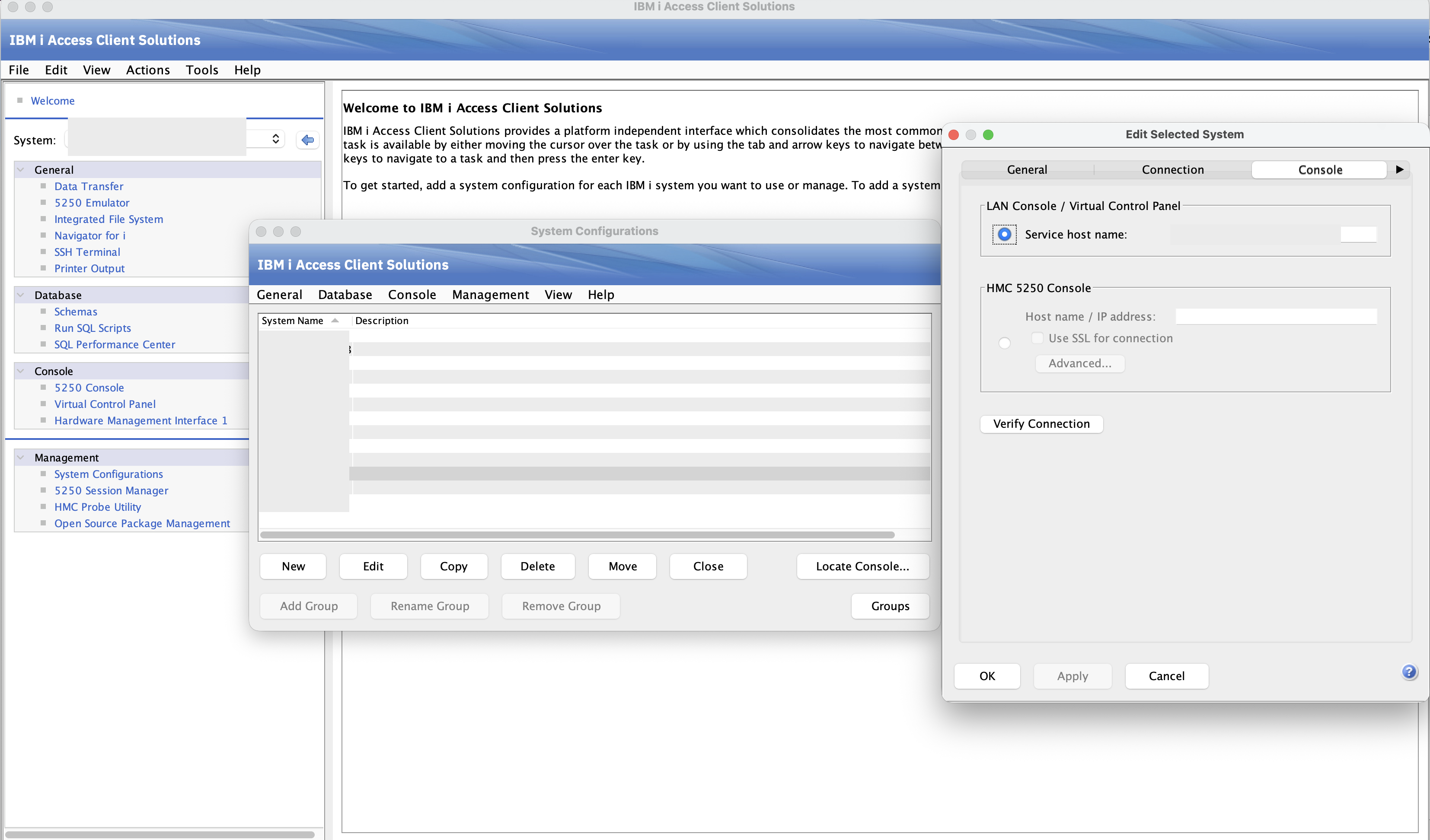Select the HMC 5250 Console radio button

coord(1004,343)
